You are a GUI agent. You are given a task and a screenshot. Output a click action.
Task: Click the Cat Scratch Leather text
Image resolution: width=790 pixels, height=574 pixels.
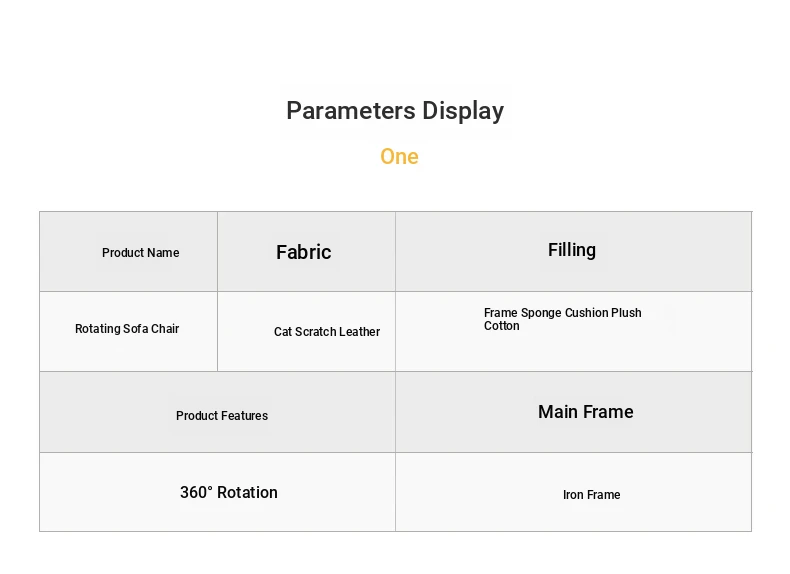[327, 332]
